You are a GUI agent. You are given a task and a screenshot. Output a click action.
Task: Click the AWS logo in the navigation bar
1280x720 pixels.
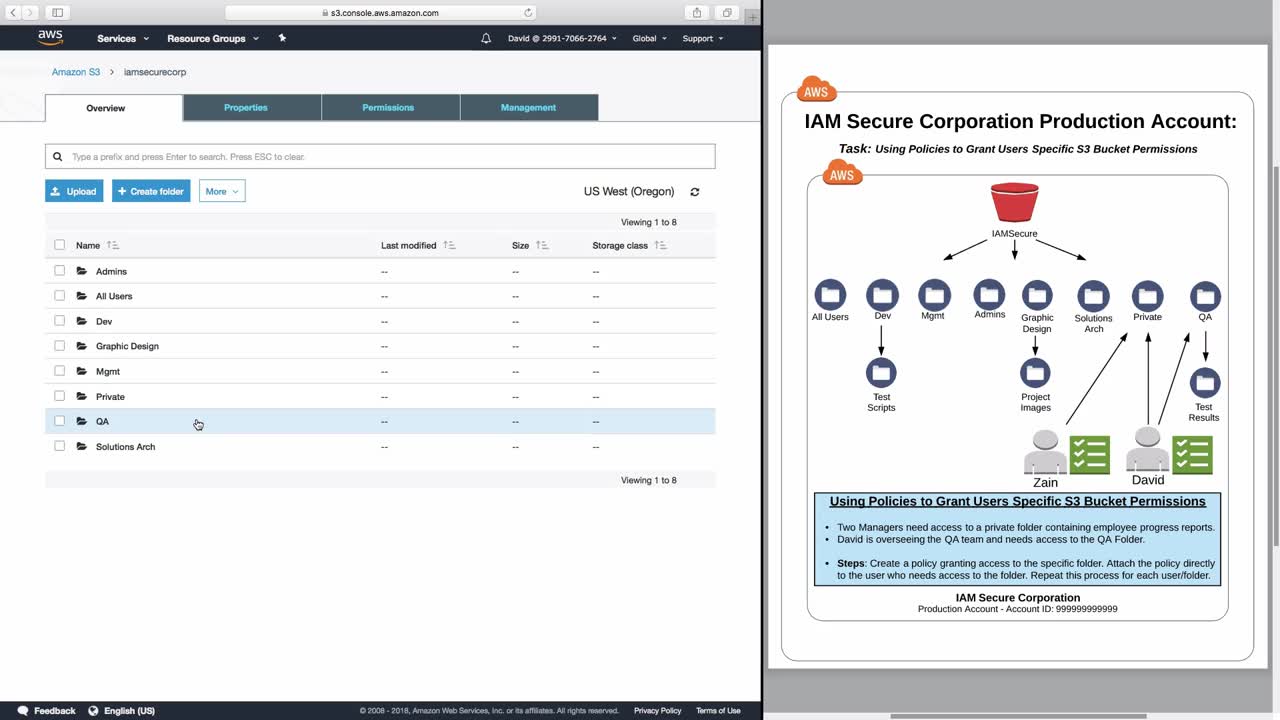coord(50,38)
